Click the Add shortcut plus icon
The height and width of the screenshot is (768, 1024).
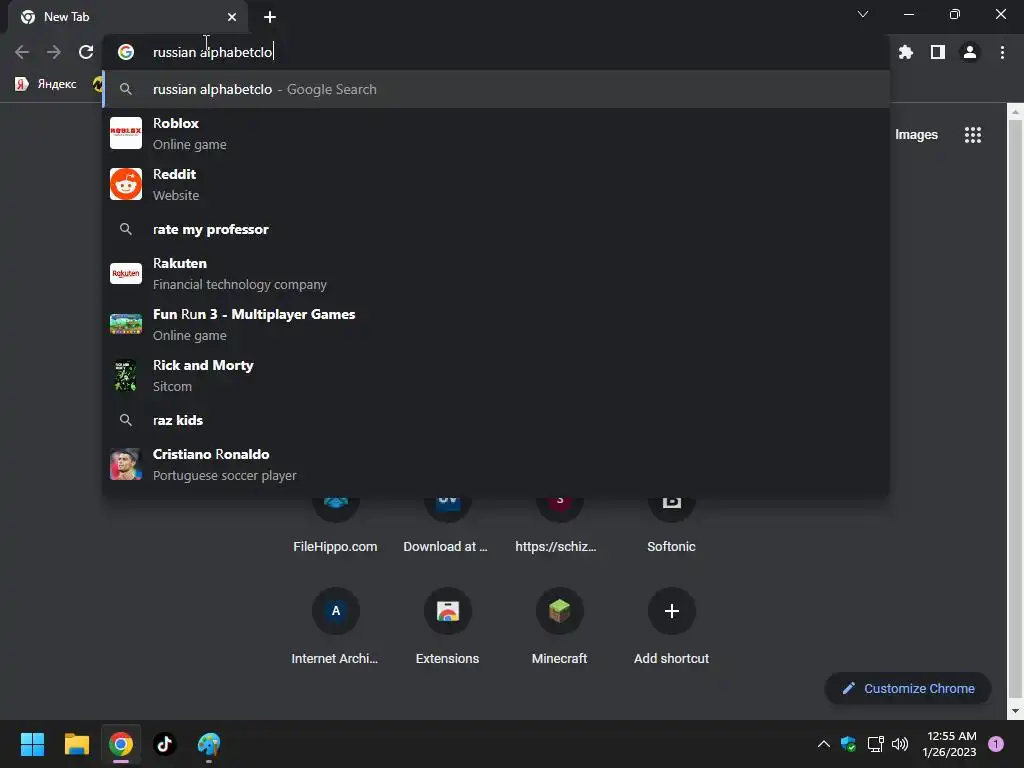click(671, 611)
